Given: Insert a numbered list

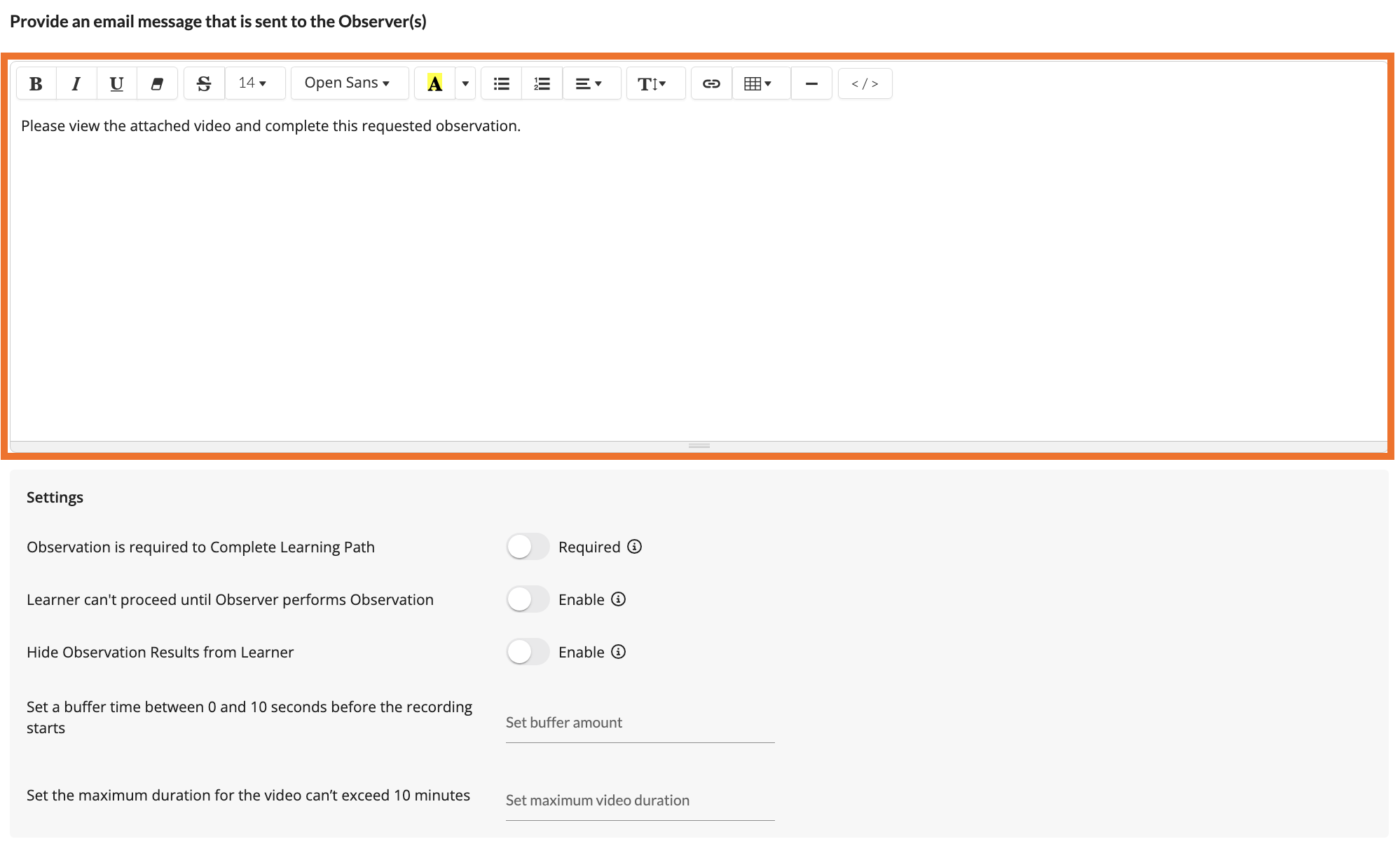Looking at the screenshot, I should (x=542, y=83).
